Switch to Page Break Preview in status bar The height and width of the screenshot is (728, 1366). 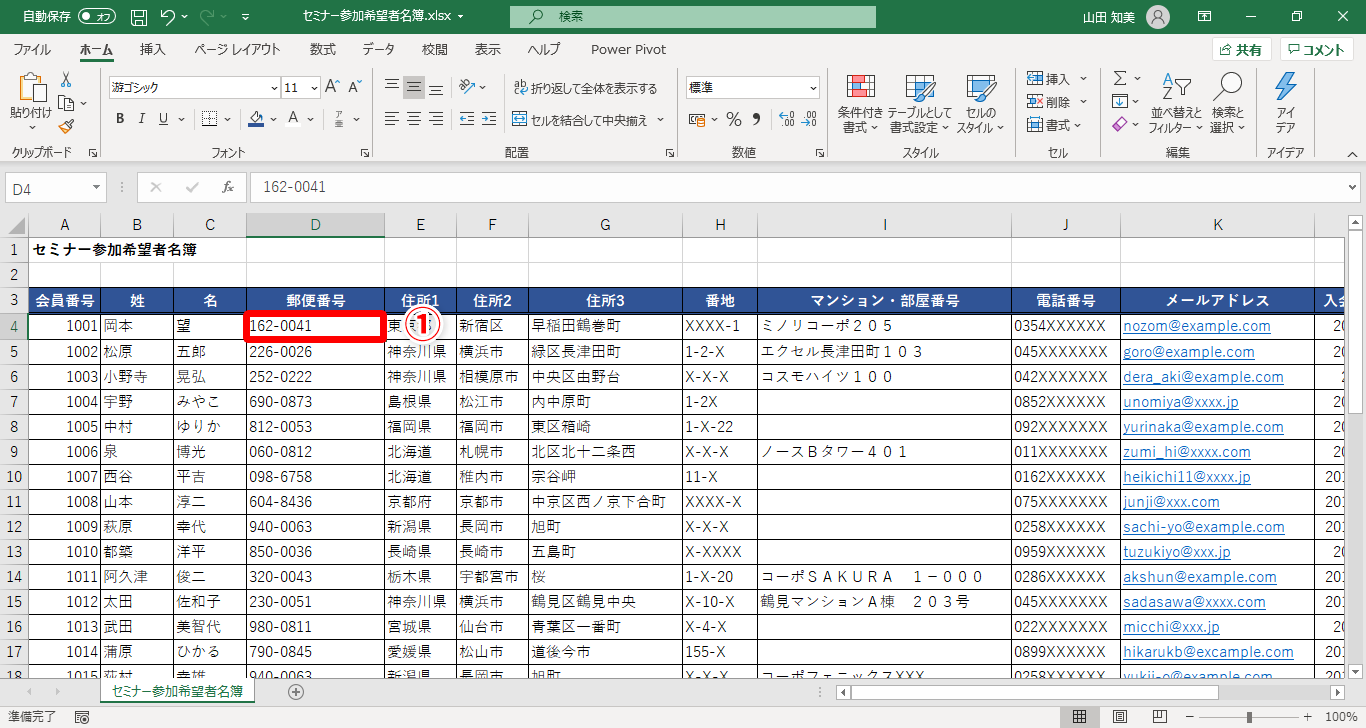coord(1160,717)
